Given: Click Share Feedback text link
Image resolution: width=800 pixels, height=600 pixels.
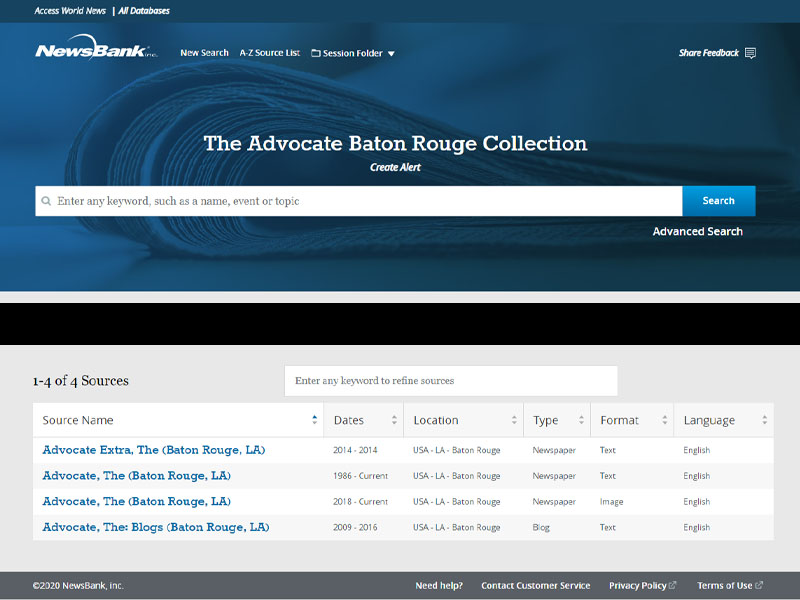Looking at the screenshot, I should [x=709, y=53].
